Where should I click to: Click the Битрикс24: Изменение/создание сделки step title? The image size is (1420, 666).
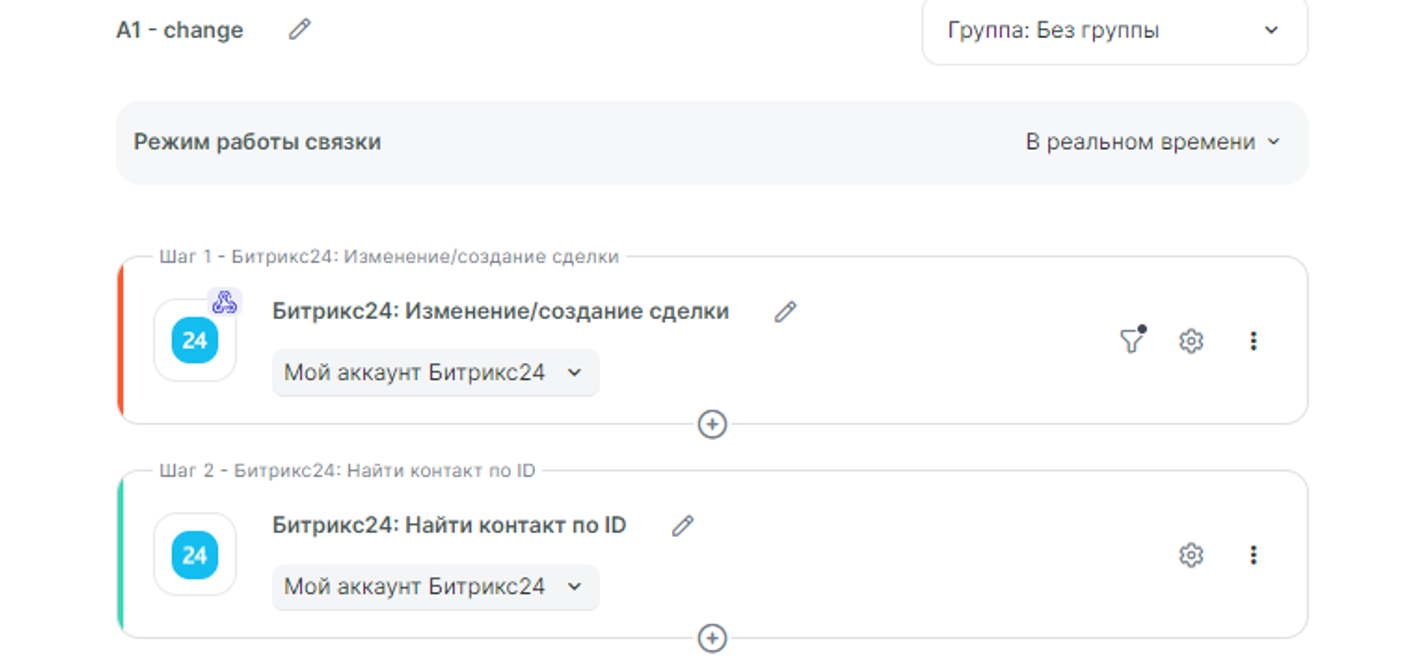[500, 312]
